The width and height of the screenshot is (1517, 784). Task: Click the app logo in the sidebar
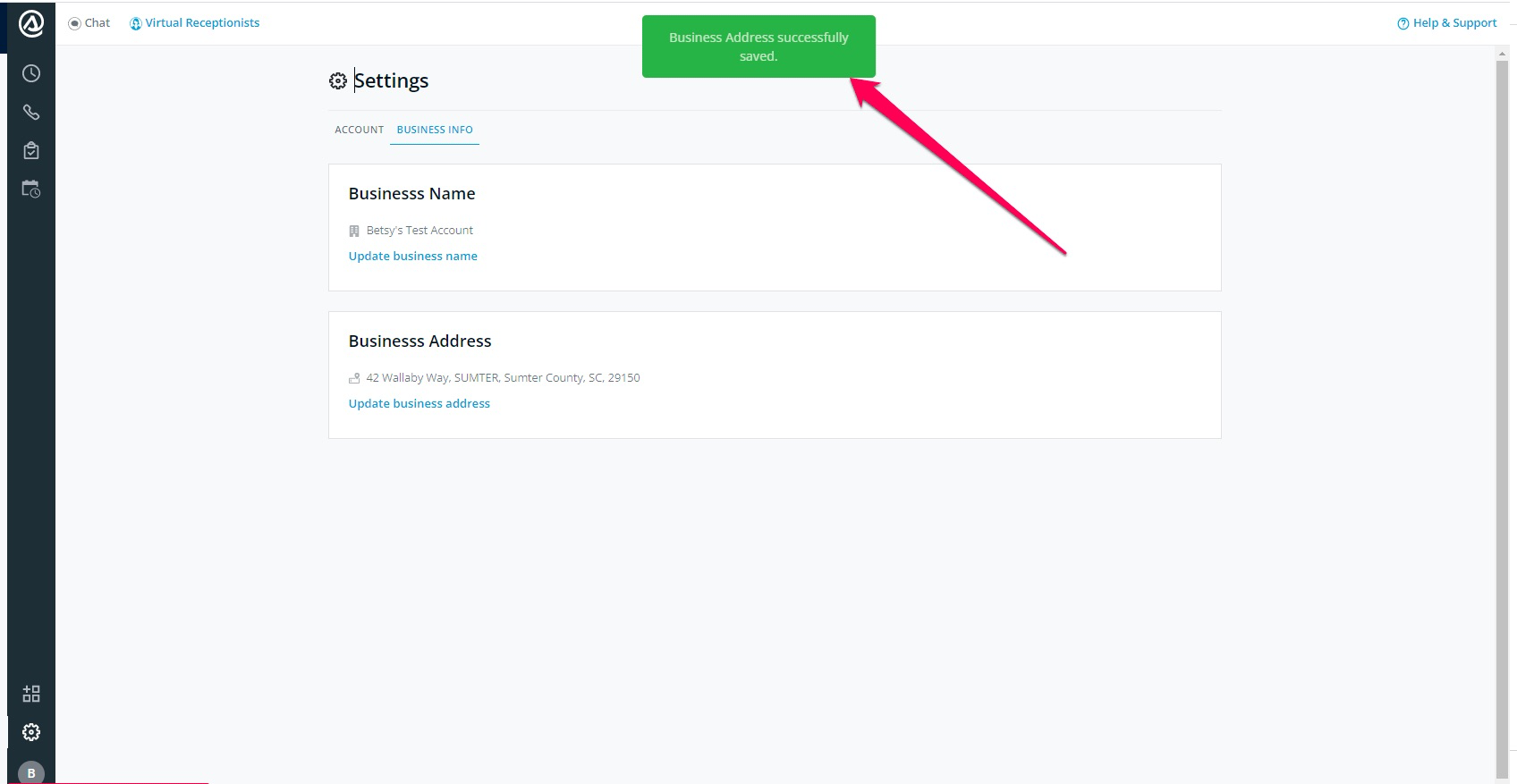pyautogui.click(x=31, y=24)
